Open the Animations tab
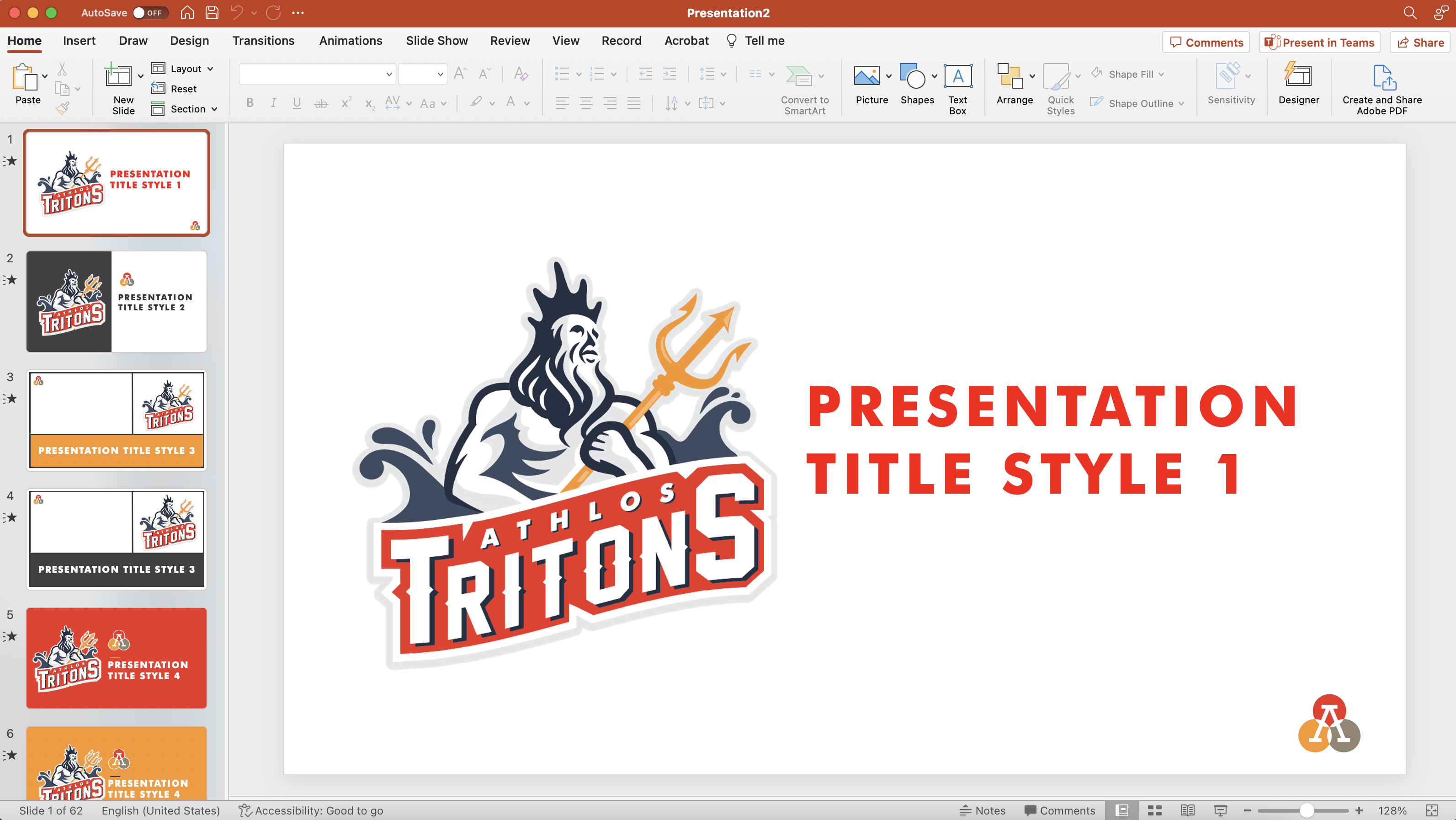Screen dimensions: 1456x820 351,41
